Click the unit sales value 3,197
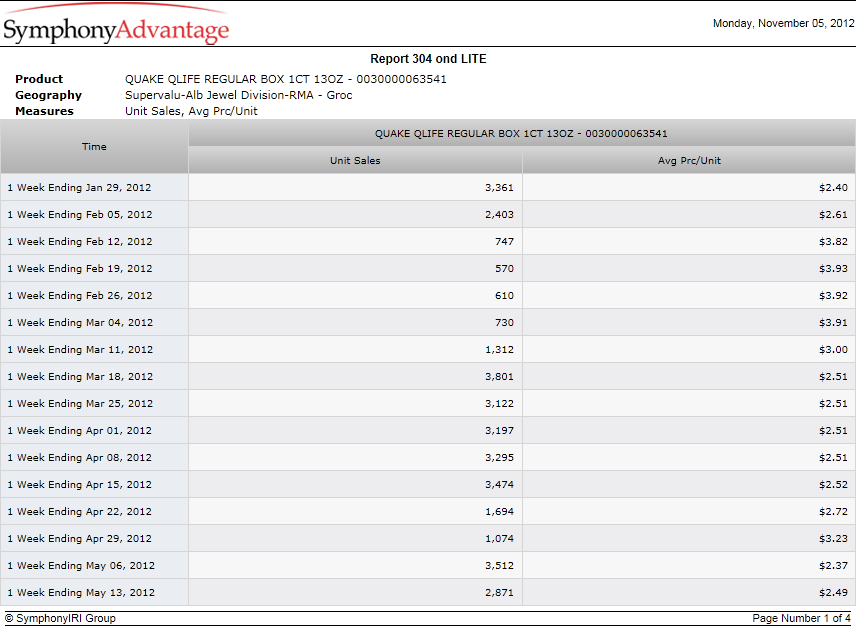This screenshot has height=631, width=856. pyautogui.click(x=500, y=431)
